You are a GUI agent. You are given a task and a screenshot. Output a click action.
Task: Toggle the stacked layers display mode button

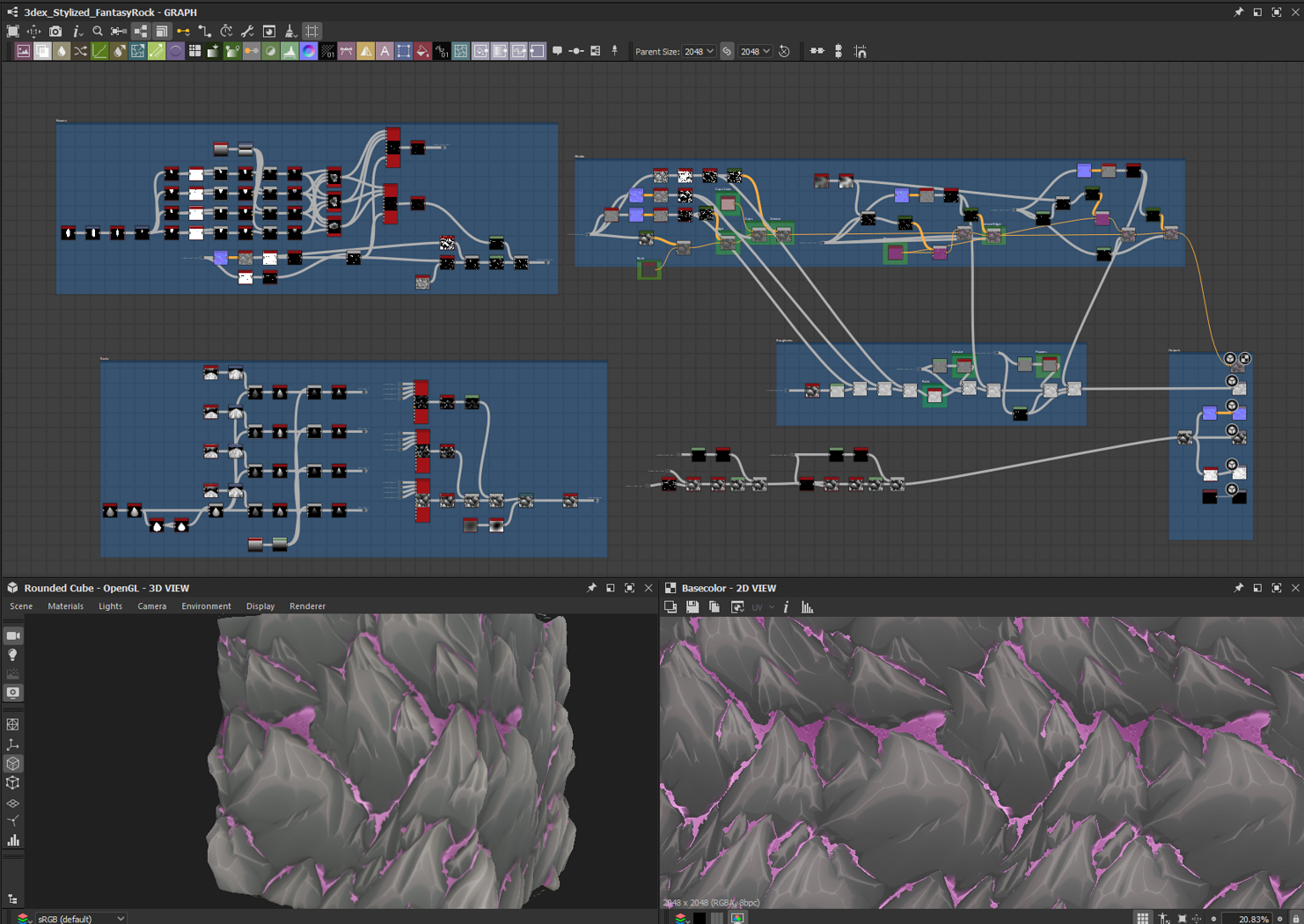162,32
